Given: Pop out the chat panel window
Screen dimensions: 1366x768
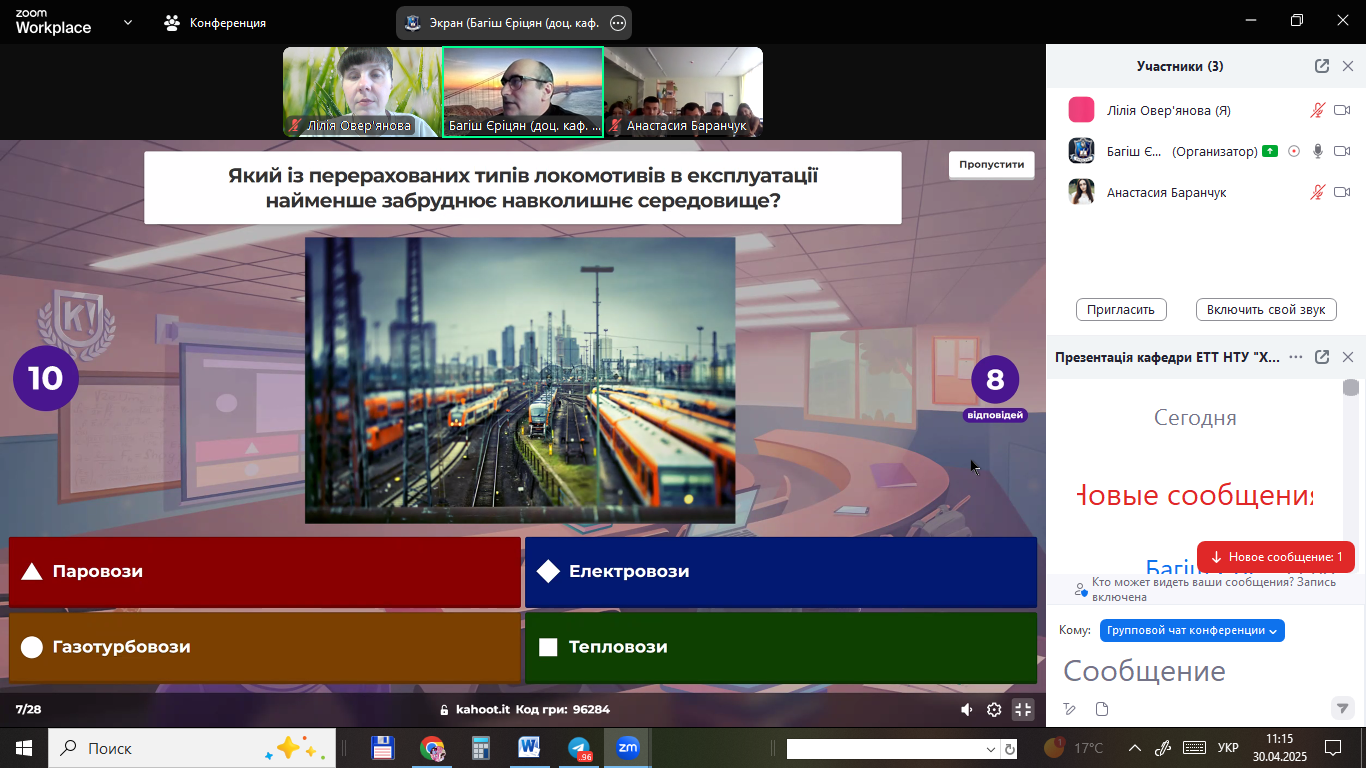Looking at the screenshot, I should pos(1321,357).
